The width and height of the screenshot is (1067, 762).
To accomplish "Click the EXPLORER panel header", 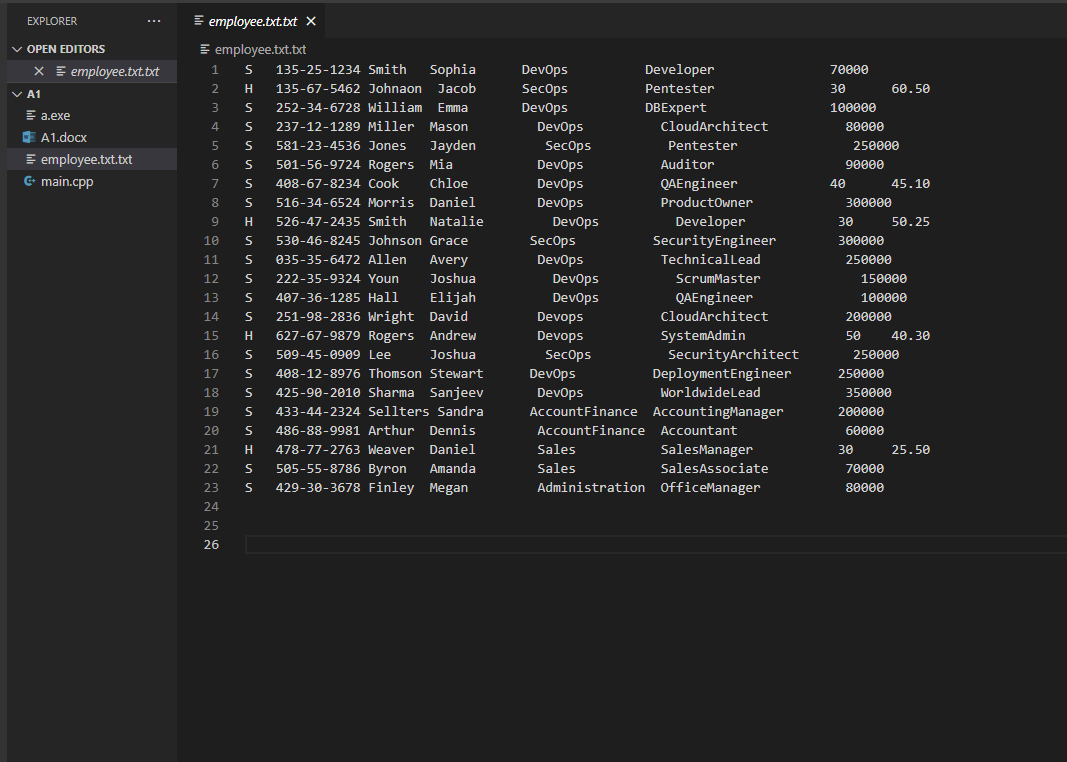I will click(x=52, y=20).
